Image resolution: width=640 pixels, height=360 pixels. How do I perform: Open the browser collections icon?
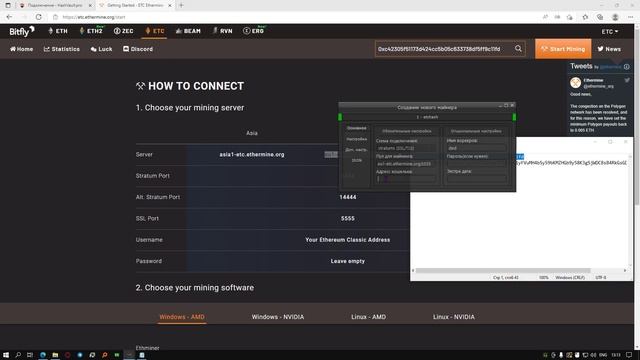600,17
